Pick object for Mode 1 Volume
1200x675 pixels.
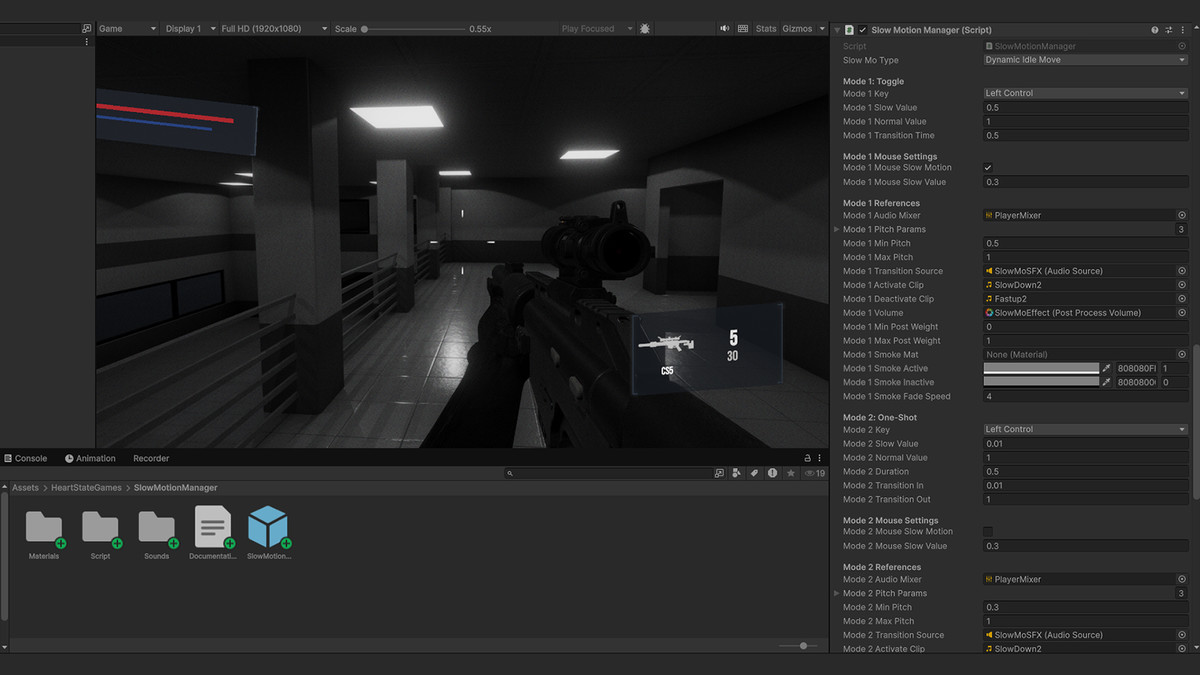tap(1181, 313)
